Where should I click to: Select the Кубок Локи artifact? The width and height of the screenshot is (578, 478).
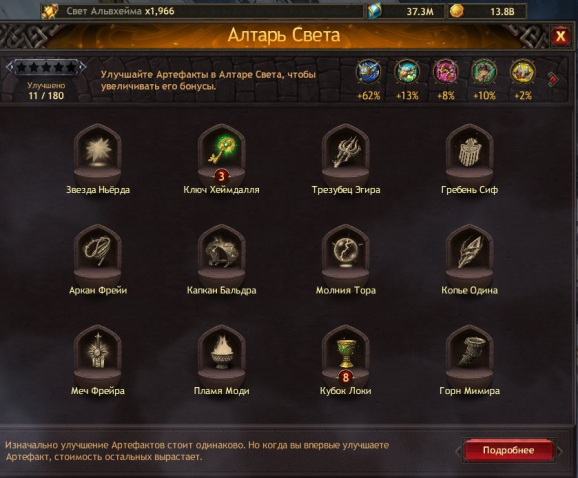pos(345,357)
